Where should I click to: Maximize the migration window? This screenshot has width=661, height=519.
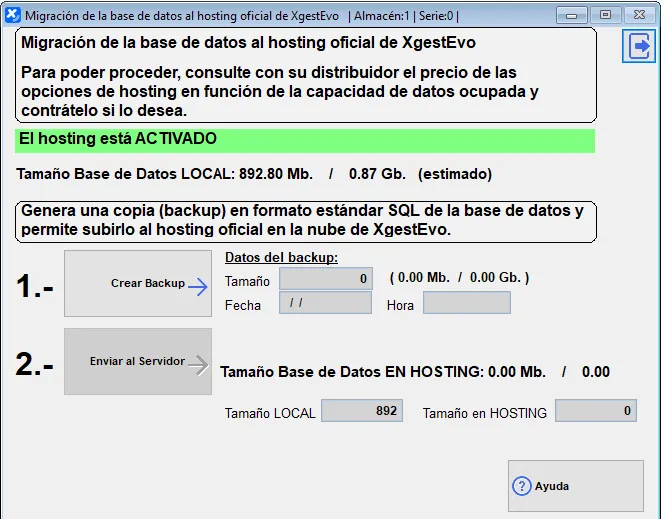tap(604, 14)
